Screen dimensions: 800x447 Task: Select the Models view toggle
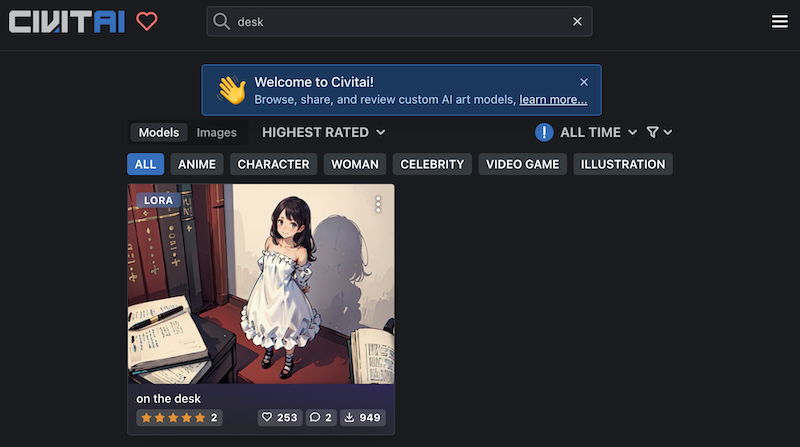tap(159, 132)
